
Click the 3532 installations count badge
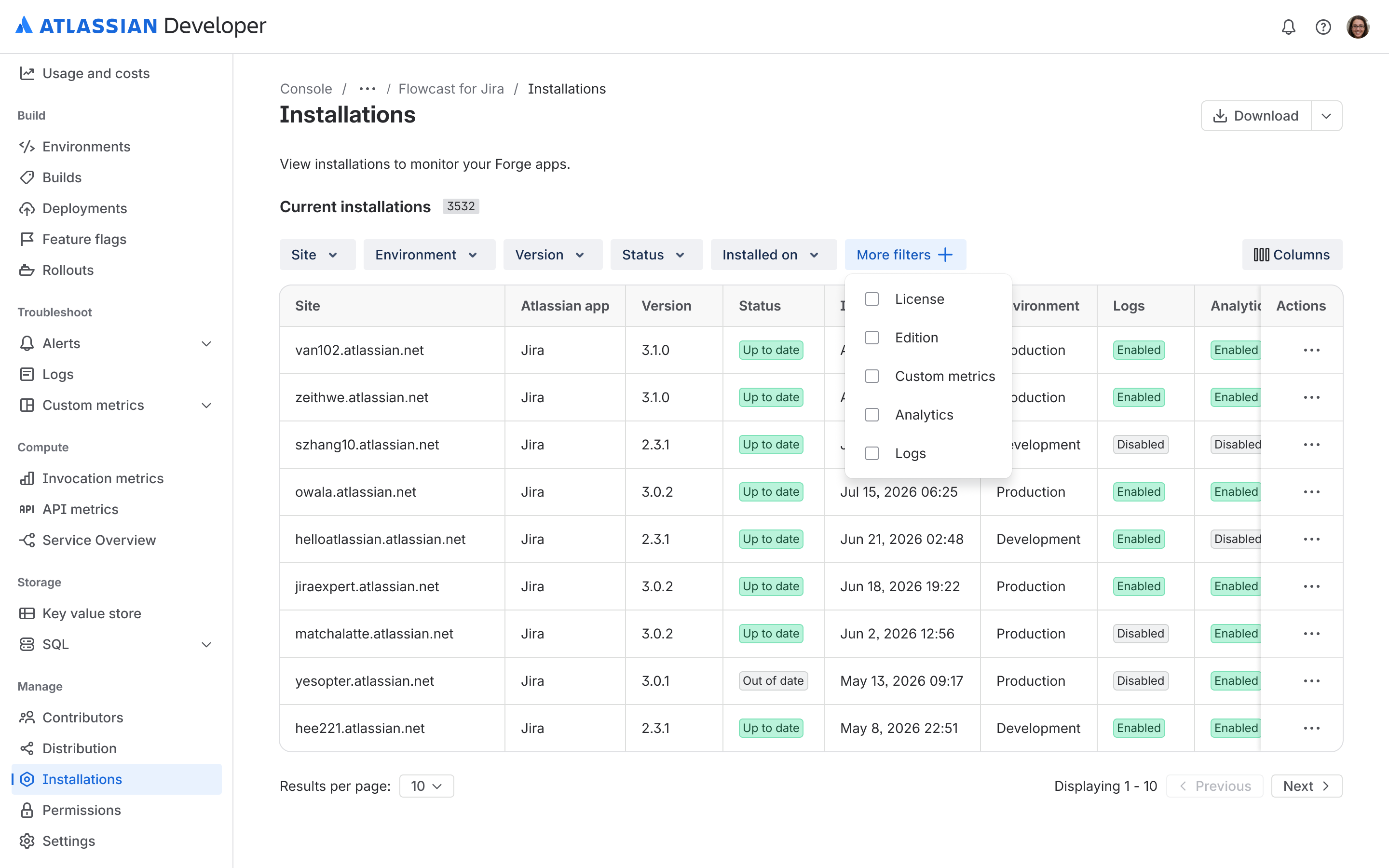[x=461, y=206]
